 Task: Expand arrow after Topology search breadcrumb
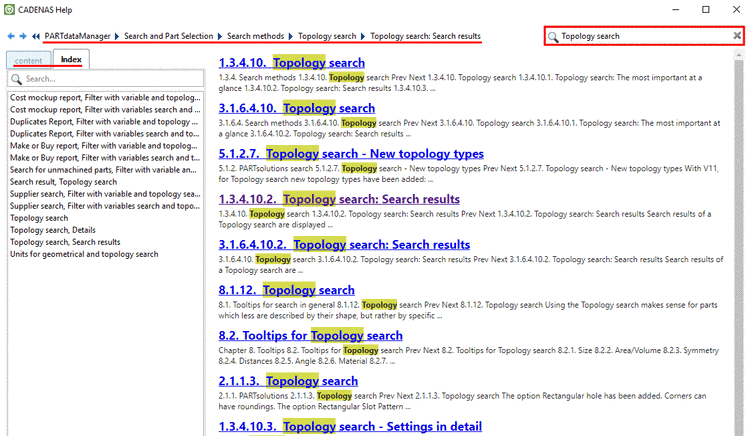point(363,36)
